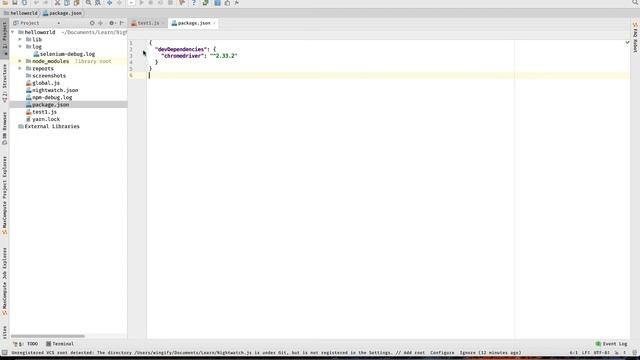Viewport: 640px width, 360px height.
Task: Close the package.json editor tab
Action: coord(214,23)
